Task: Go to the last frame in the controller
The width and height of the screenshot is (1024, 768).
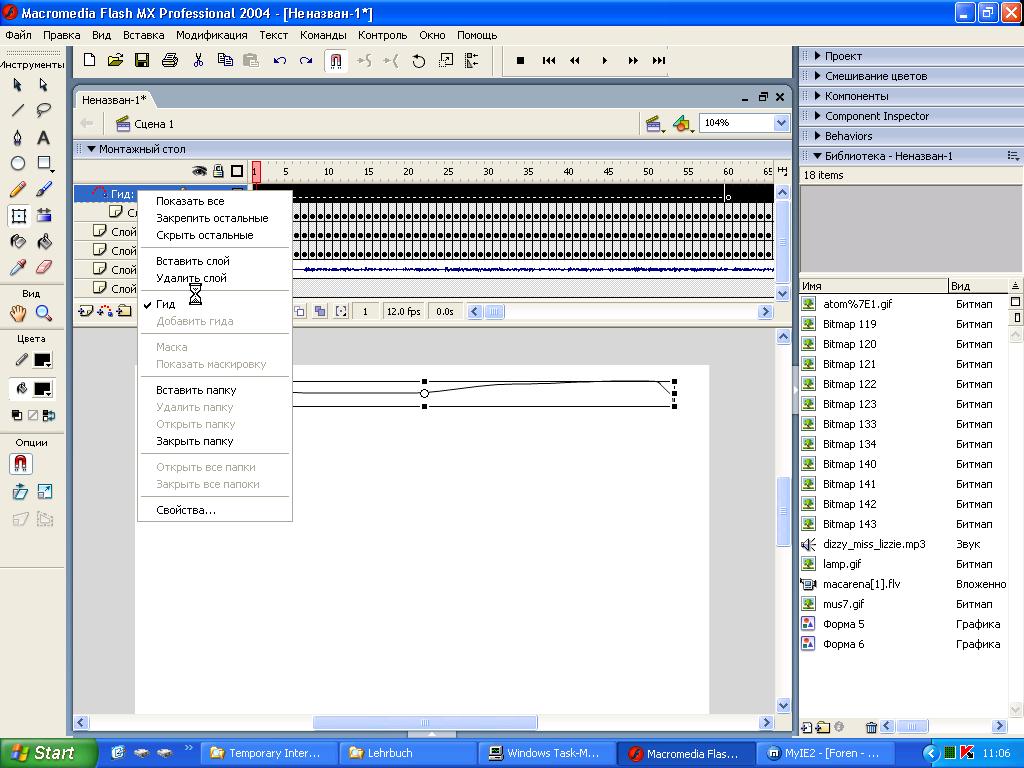Action: pos(659,61)
